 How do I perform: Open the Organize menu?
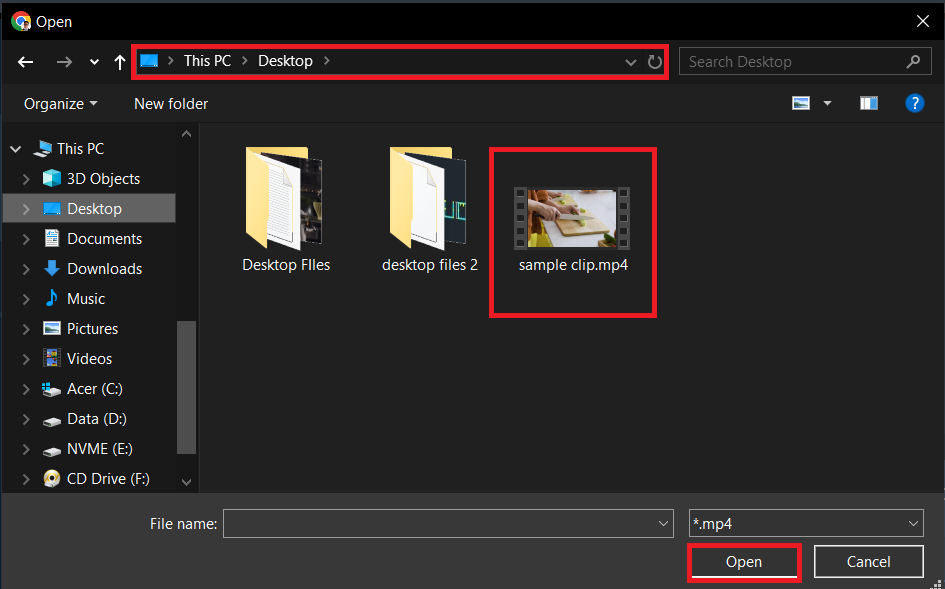57,103
